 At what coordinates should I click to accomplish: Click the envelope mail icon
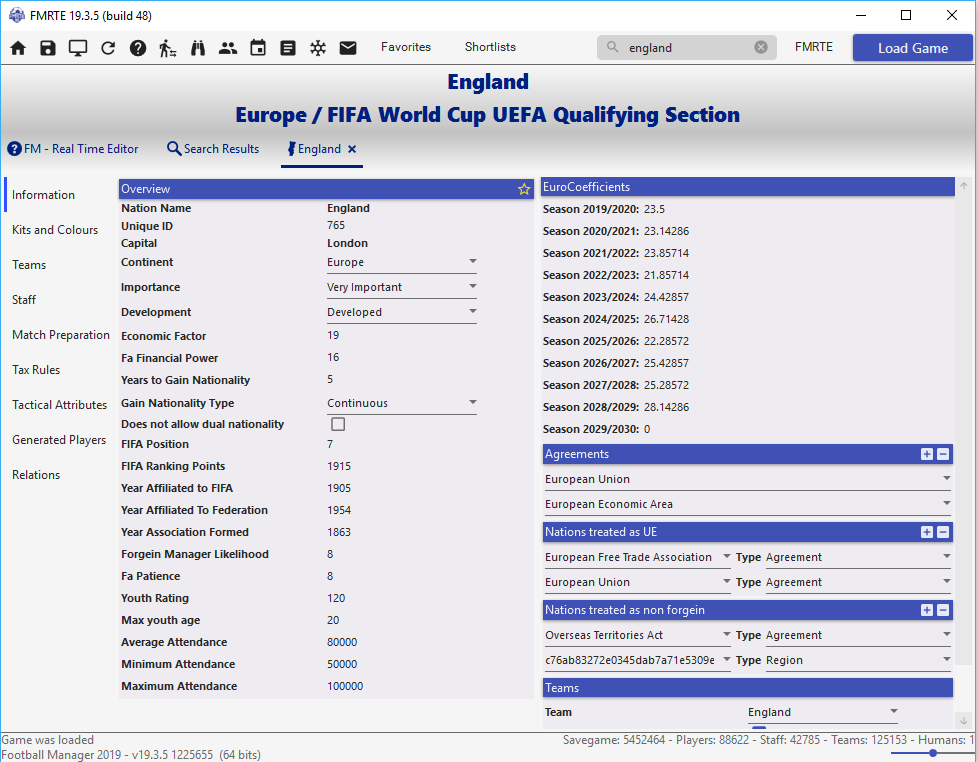(348, 48)
